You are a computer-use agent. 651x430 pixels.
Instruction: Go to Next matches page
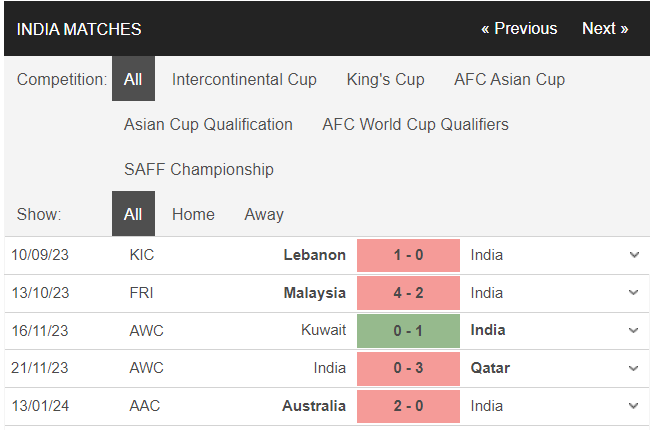point(605,28)
